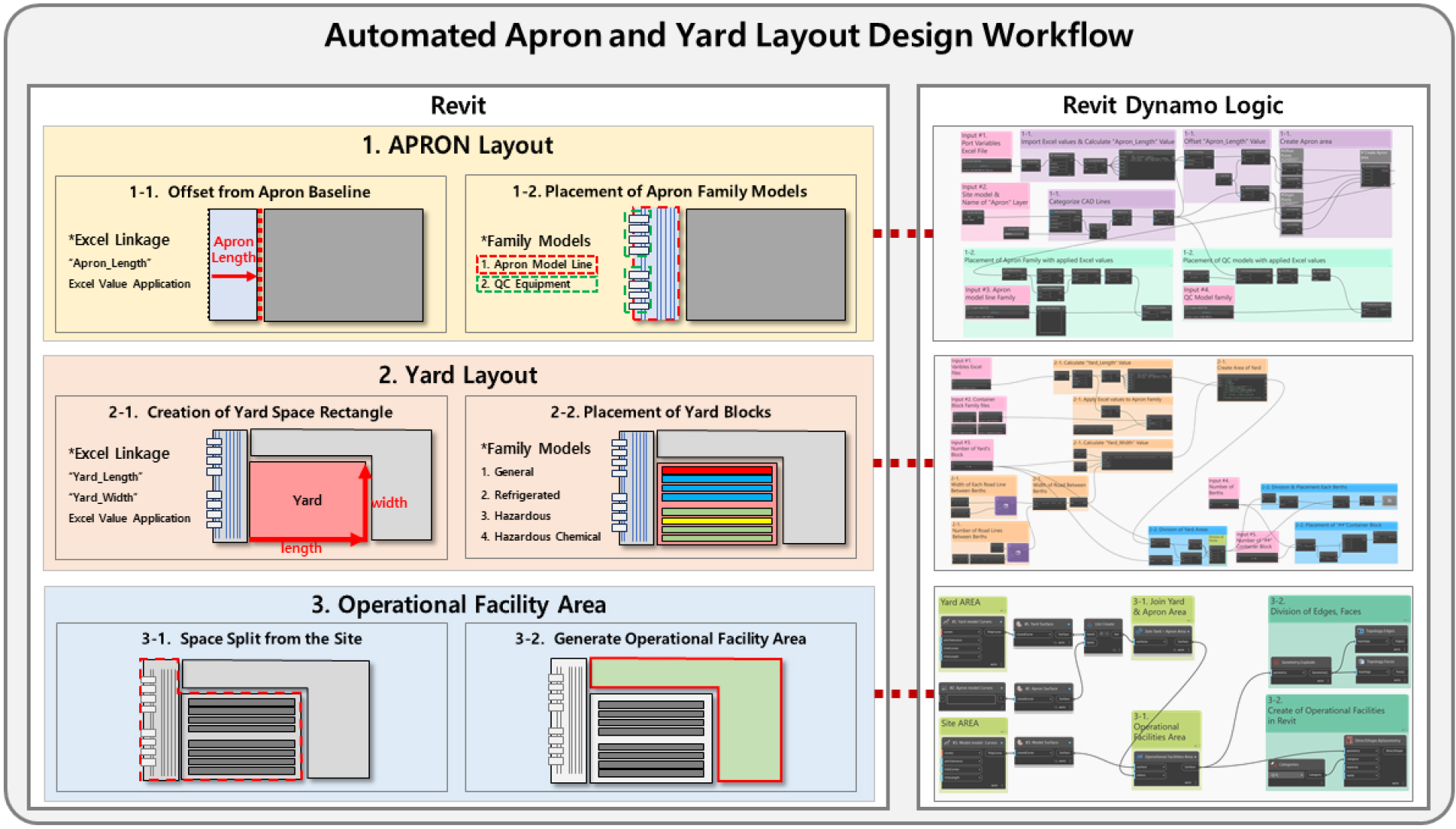Viewport: 1456px width, 829px height.
Task: Select '1. General' family model entry
Action: click(x=507, y=472)
